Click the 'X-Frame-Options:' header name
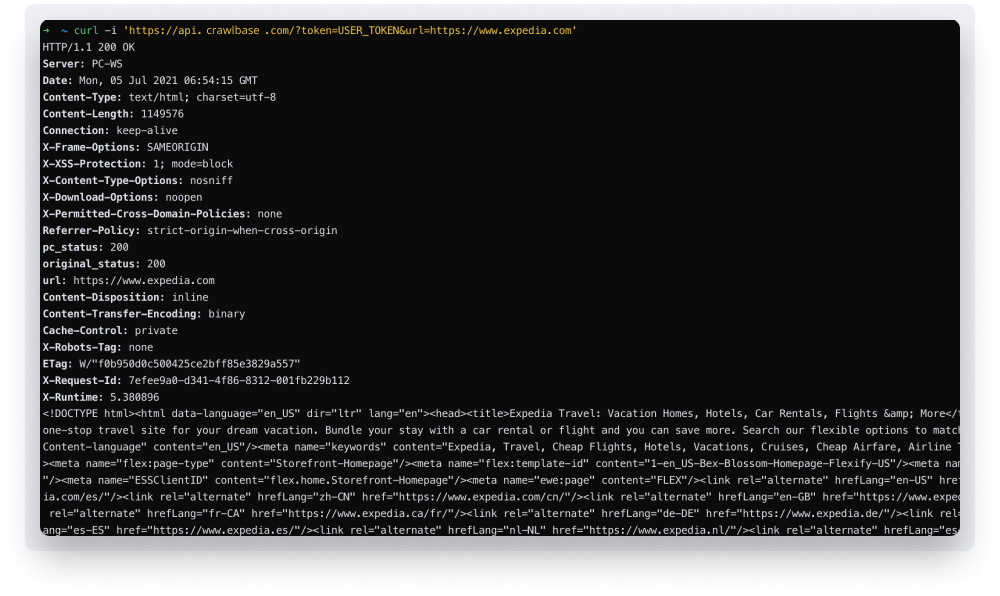 pos(92,147)
